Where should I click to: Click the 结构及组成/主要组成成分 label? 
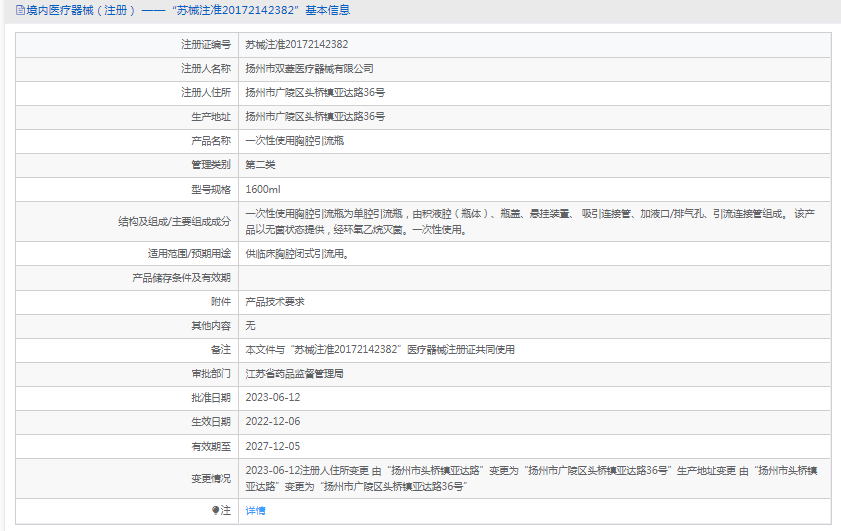[174, 222]
